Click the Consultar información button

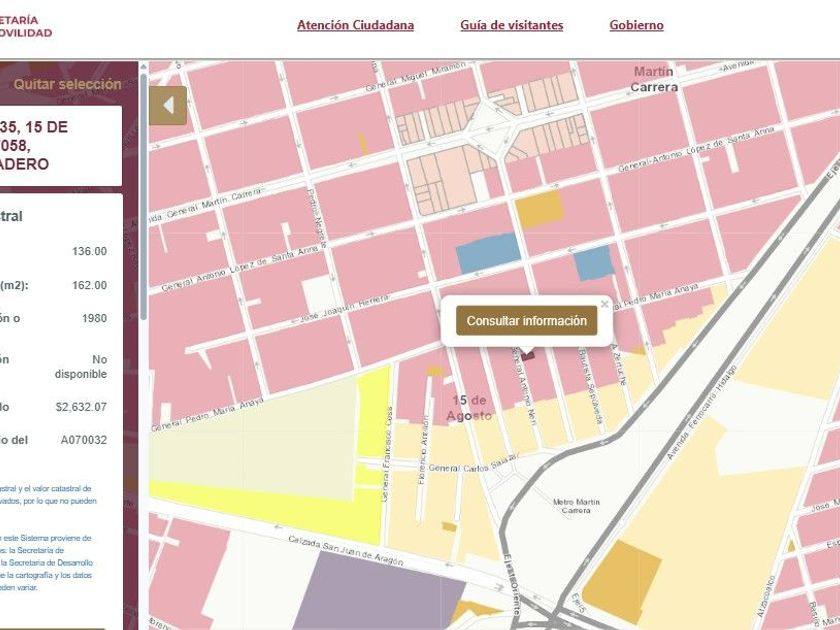(x=526, y=321)
